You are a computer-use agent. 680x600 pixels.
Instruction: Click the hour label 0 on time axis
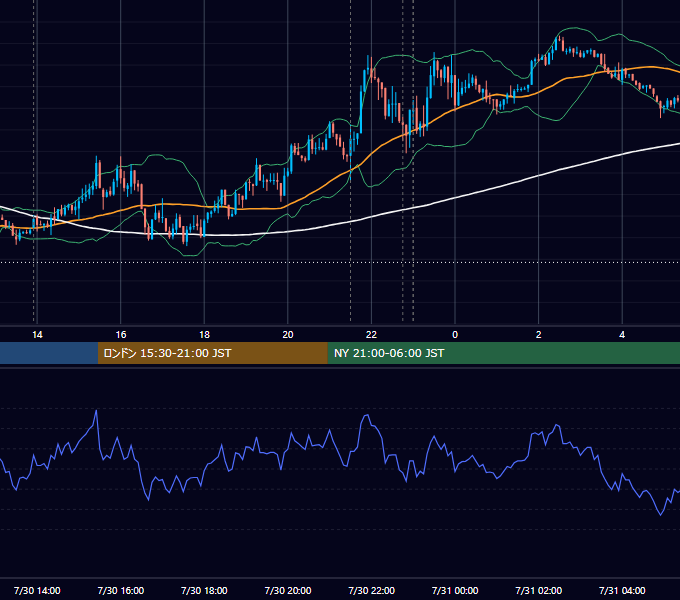click(x=455, y=335)
